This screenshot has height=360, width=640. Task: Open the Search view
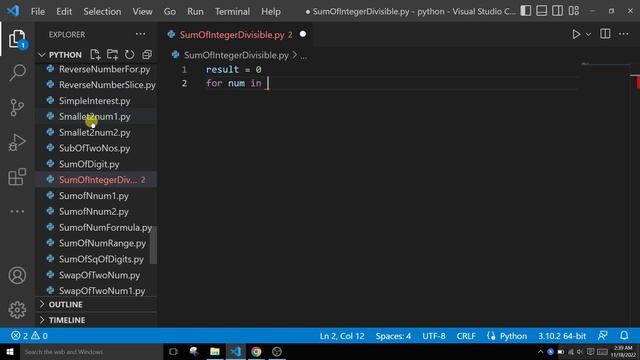tap(17, 73)
